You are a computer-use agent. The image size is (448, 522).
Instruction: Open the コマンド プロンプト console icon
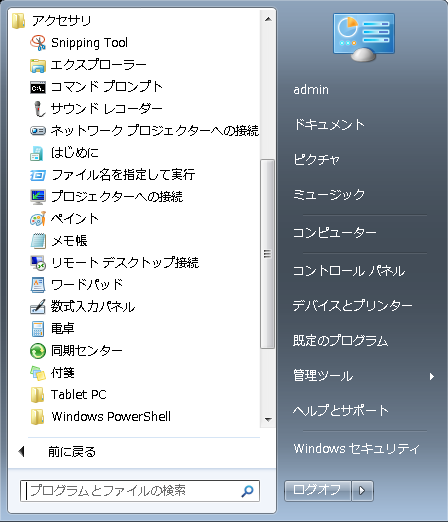coord(38,87)
